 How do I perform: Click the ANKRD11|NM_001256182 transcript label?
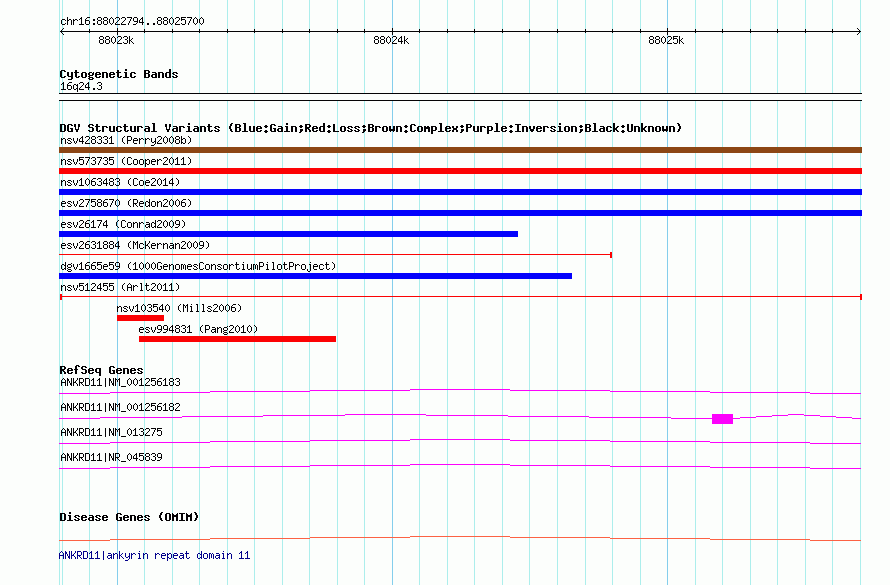pos(120,407)
